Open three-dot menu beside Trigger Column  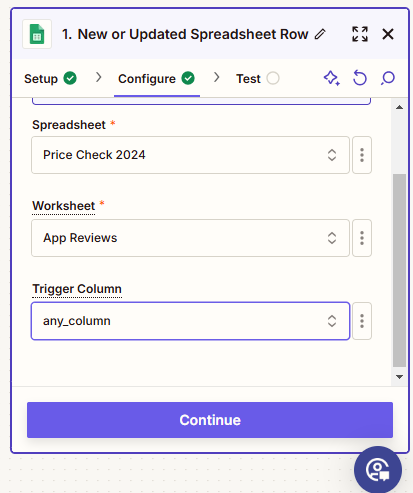(x=362, y=321)
